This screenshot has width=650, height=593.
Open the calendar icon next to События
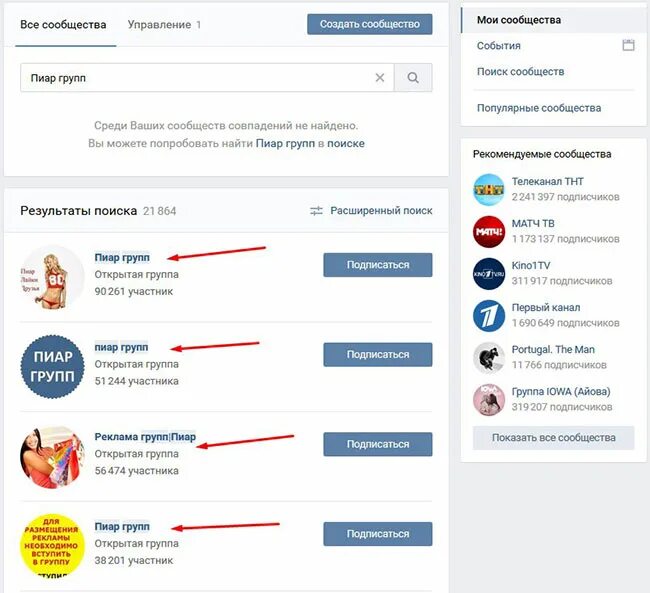click(x=628, y=45)
